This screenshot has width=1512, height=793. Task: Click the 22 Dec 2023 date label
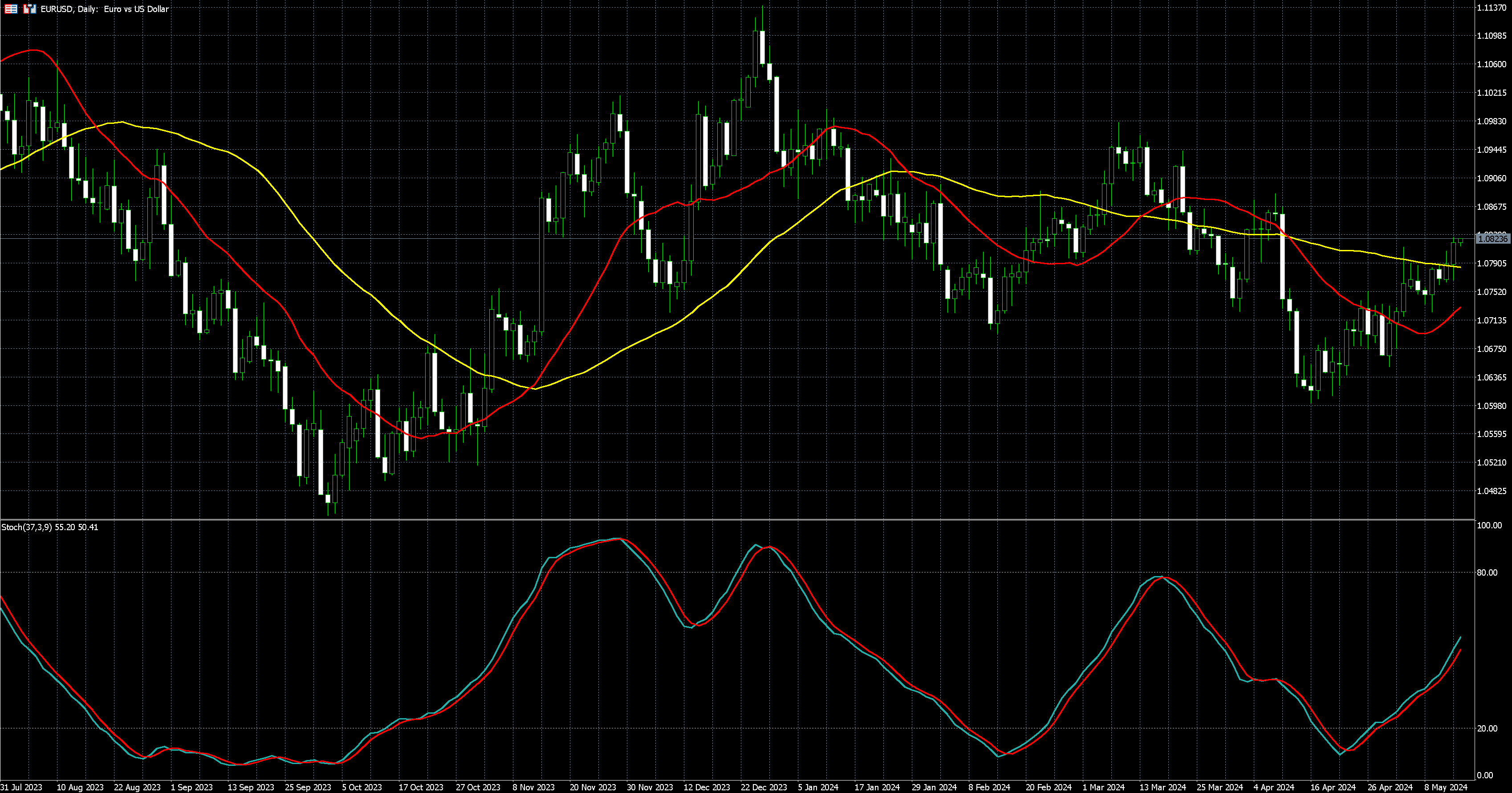(x=763, y=787)
